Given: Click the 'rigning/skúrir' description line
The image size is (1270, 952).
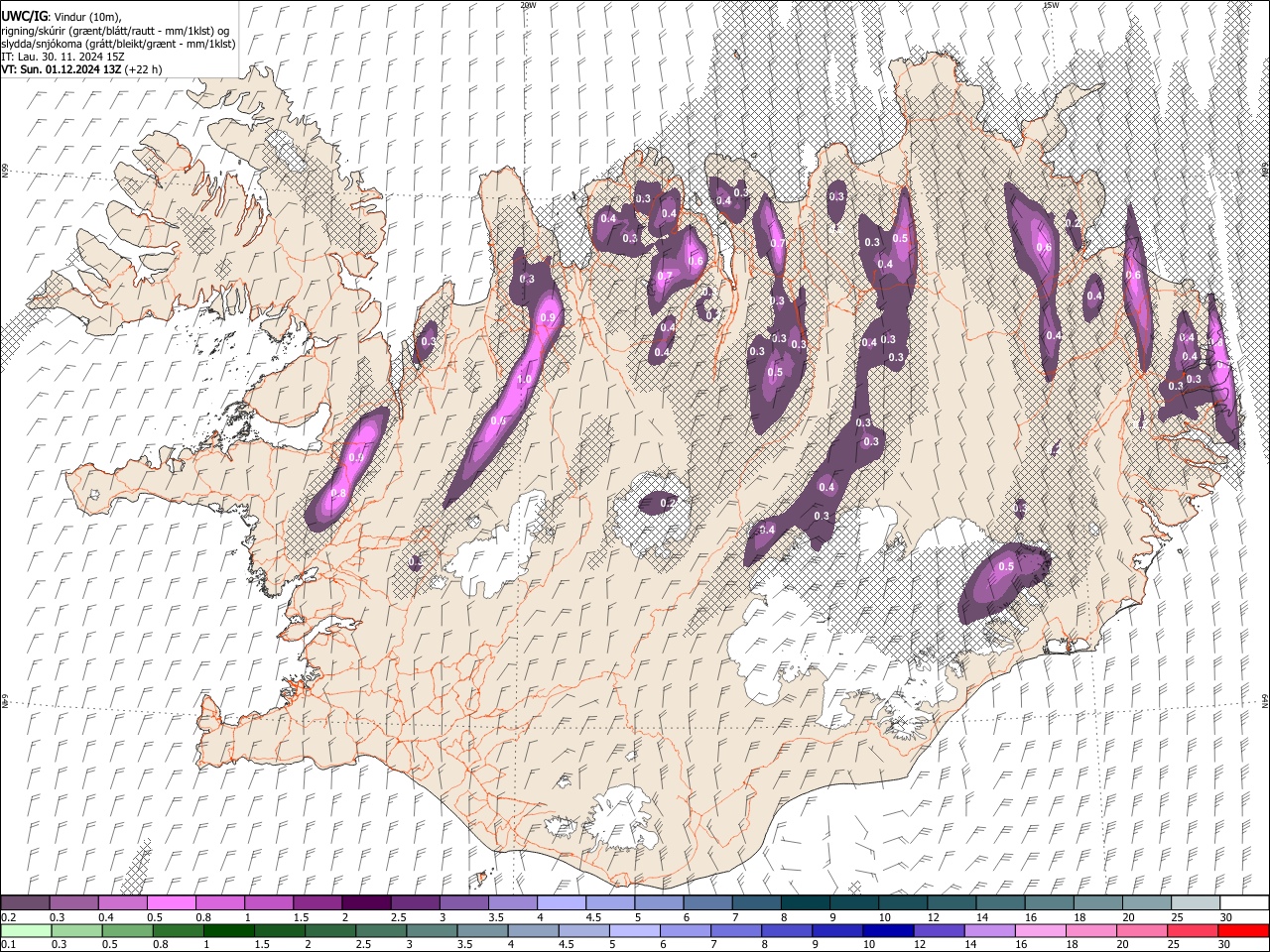Looking at the screenshot, I should pyautogui.click(x=116, y=30).
